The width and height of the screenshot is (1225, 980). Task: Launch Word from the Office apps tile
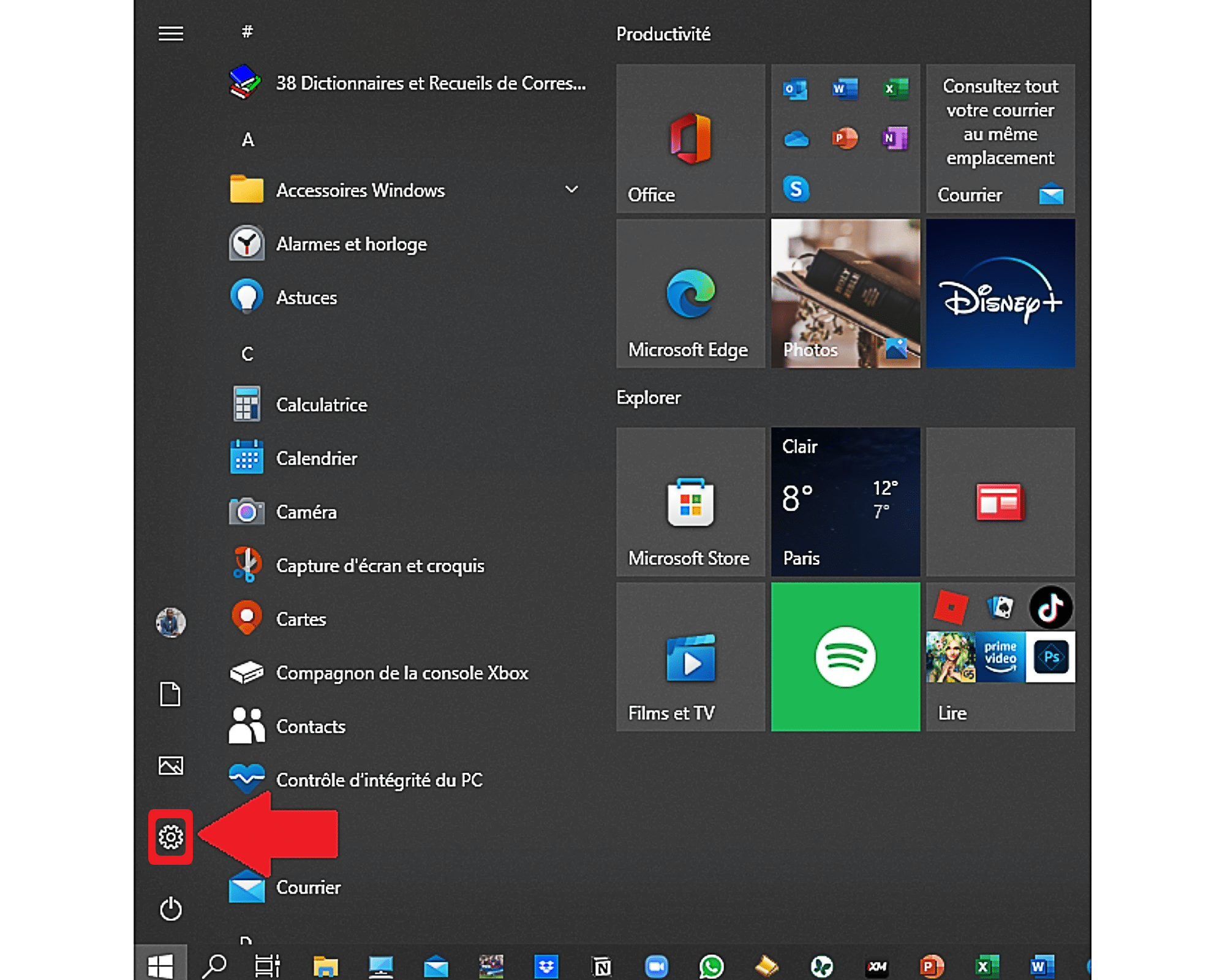point(845,89)
